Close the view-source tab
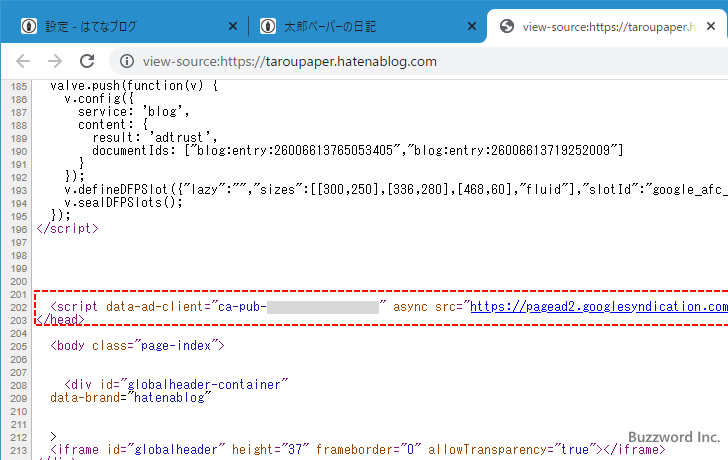The height and width of the screenshot is (460, 728). (x=711, y=26)
